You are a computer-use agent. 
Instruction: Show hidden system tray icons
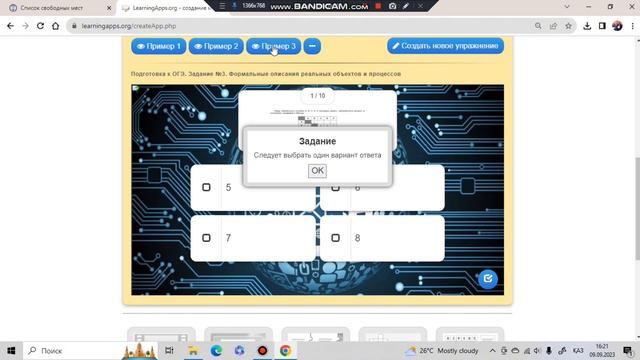pos(493,351)
